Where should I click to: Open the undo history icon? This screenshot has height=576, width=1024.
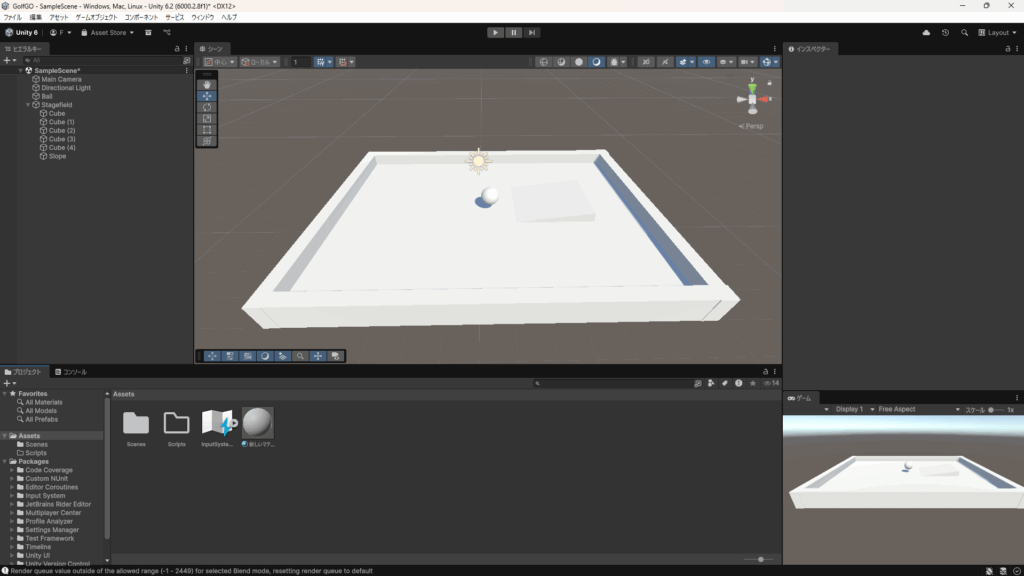(945, 32)
